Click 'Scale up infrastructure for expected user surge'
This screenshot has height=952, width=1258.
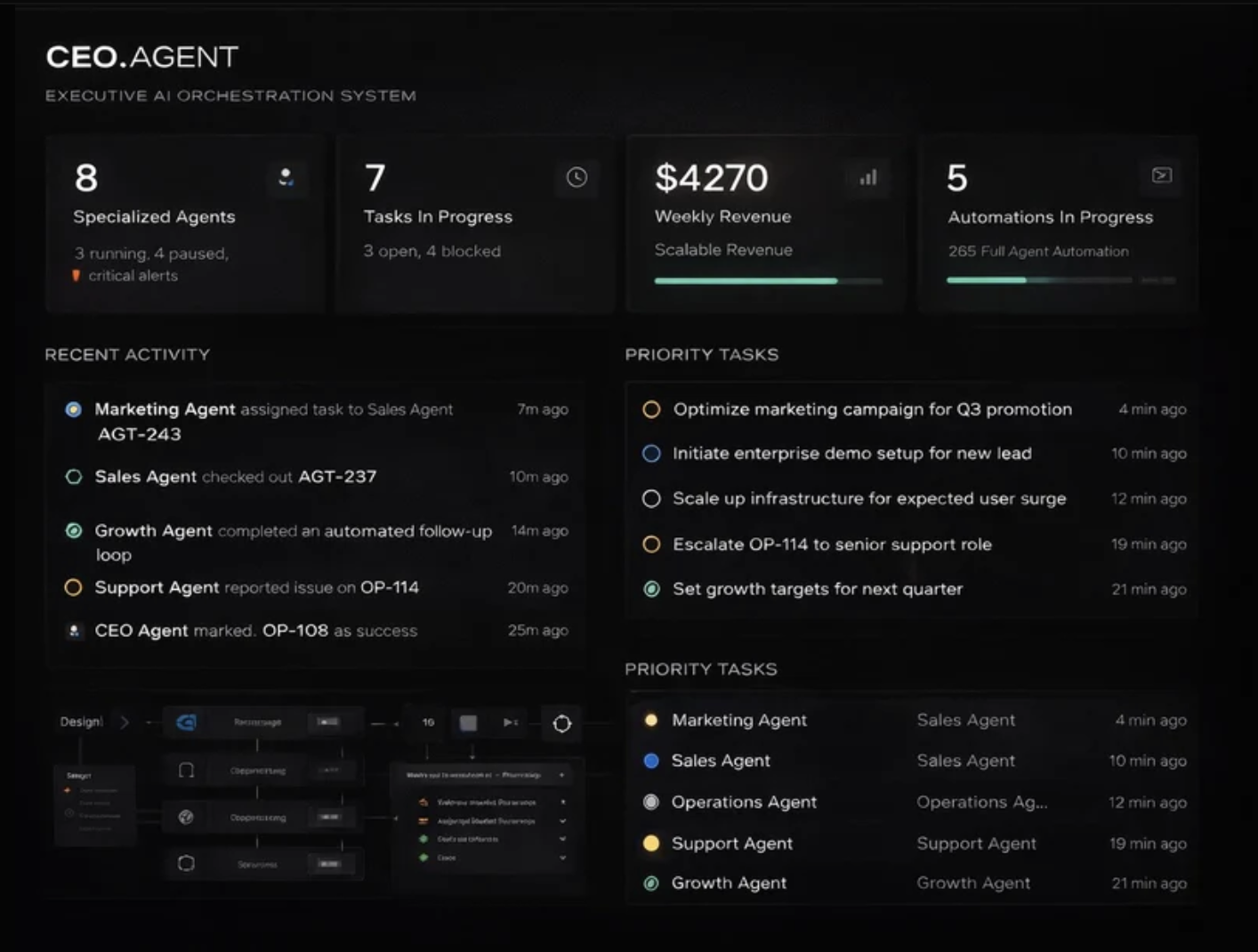[x=869, y=499]
